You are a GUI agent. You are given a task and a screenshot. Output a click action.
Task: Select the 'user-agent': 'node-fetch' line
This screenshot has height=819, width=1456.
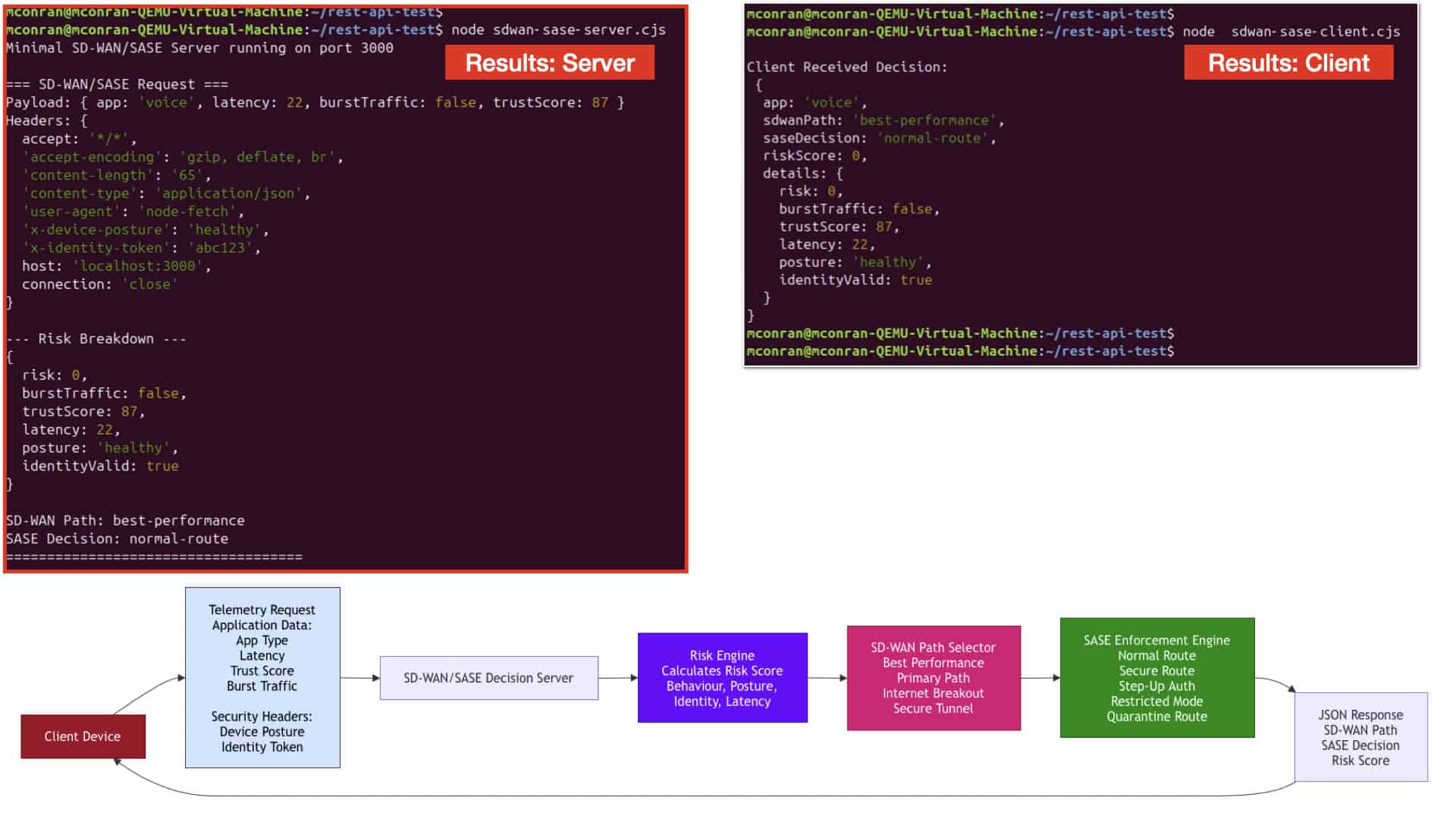133,212
